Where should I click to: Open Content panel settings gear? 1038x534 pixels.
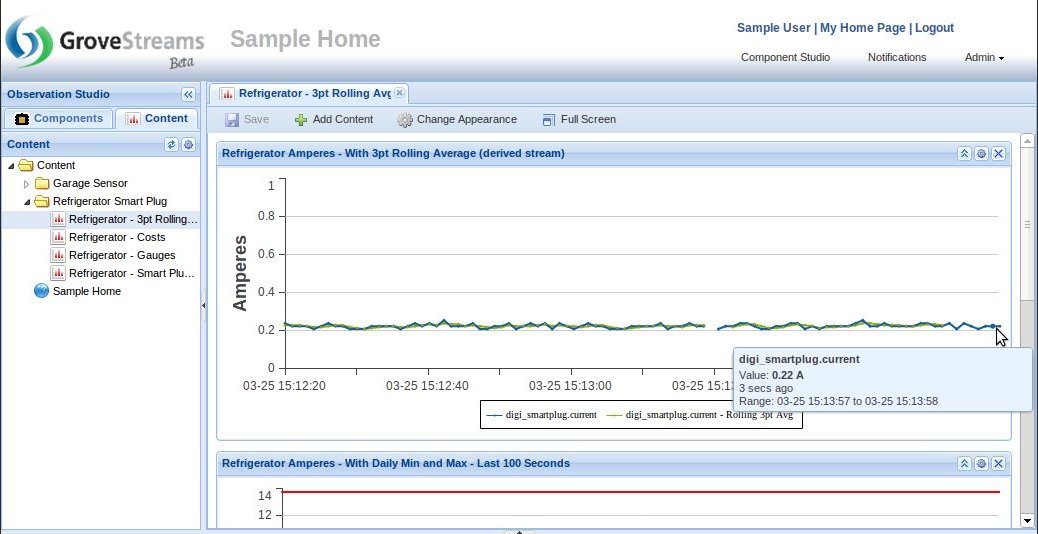pyautogui.click(x=187, y=145)
